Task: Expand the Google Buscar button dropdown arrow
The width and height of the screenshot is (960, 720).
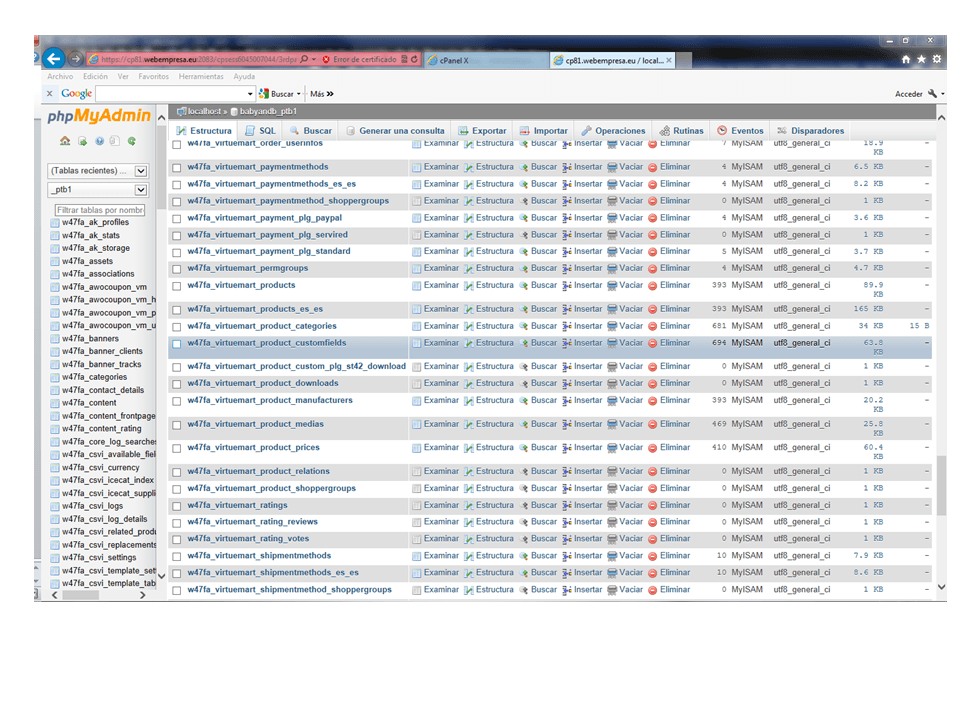Action: click(299, 94)
